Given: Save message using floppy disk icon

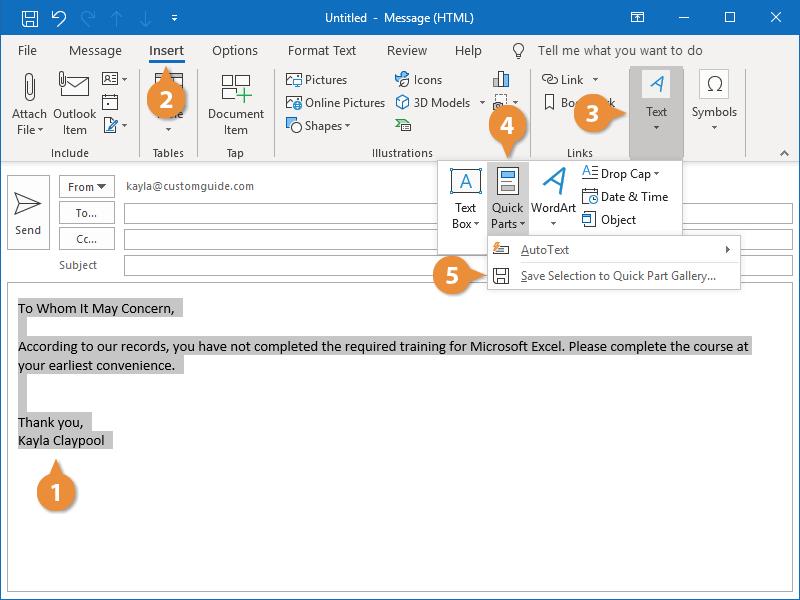Looking at the screenshot, I should click(x=29, y=18).
